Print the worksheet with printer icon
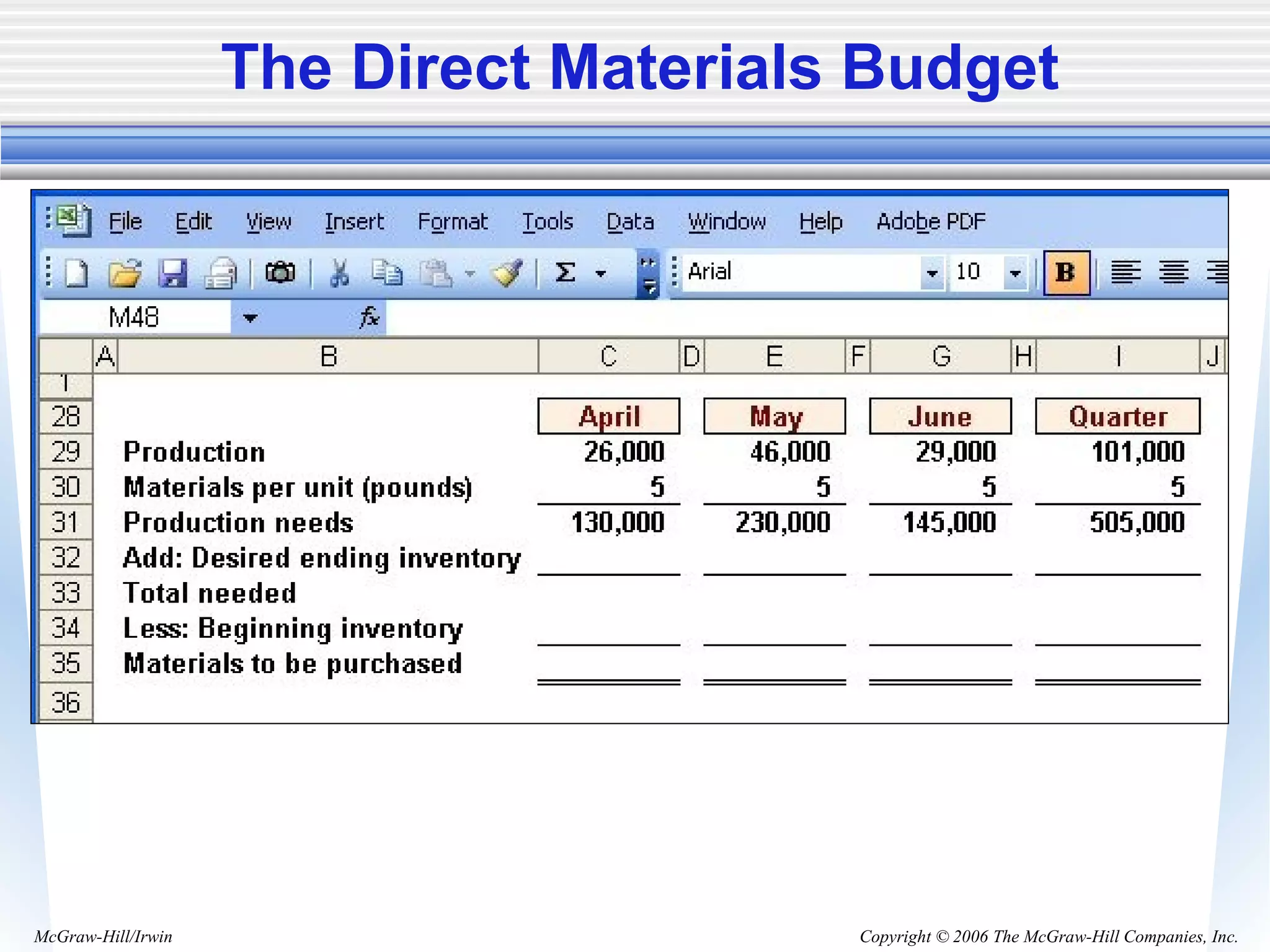 point(221,273)
